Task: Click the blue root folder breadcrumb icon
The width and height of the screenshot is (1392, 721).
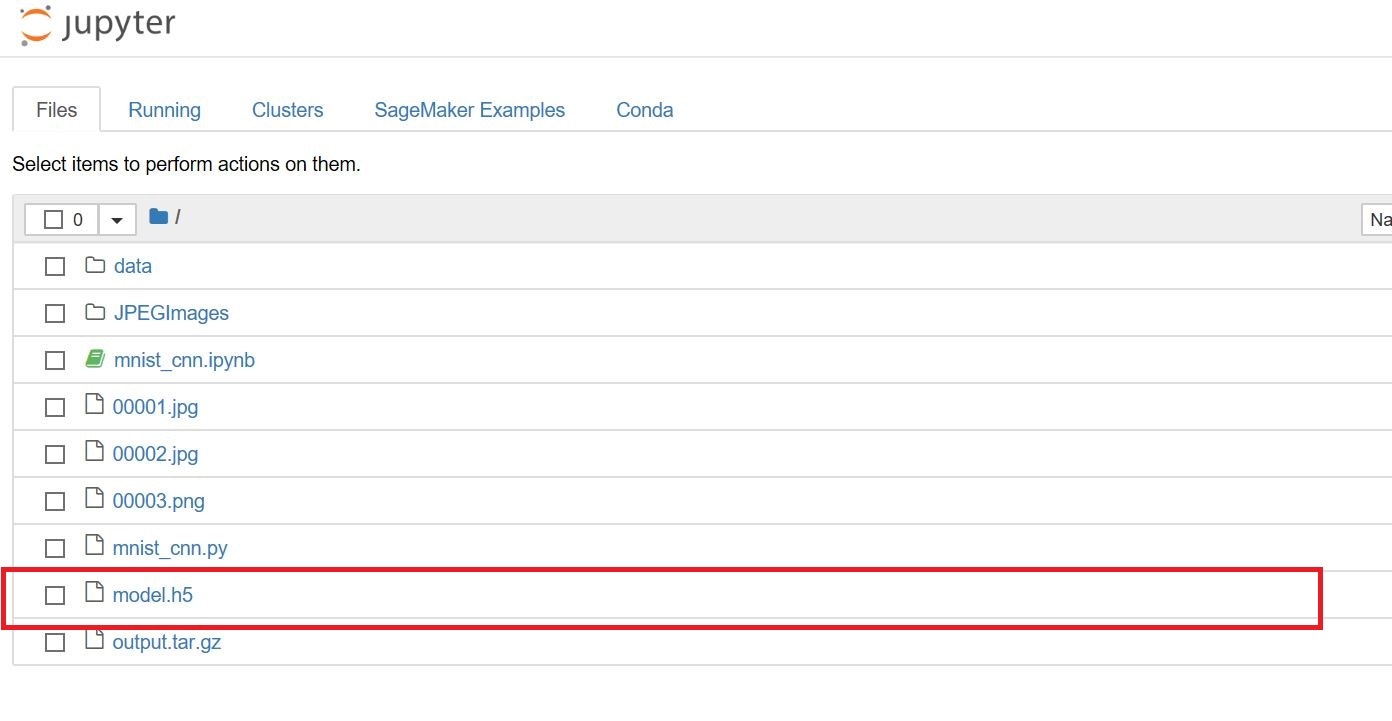Action: (158, 216)
